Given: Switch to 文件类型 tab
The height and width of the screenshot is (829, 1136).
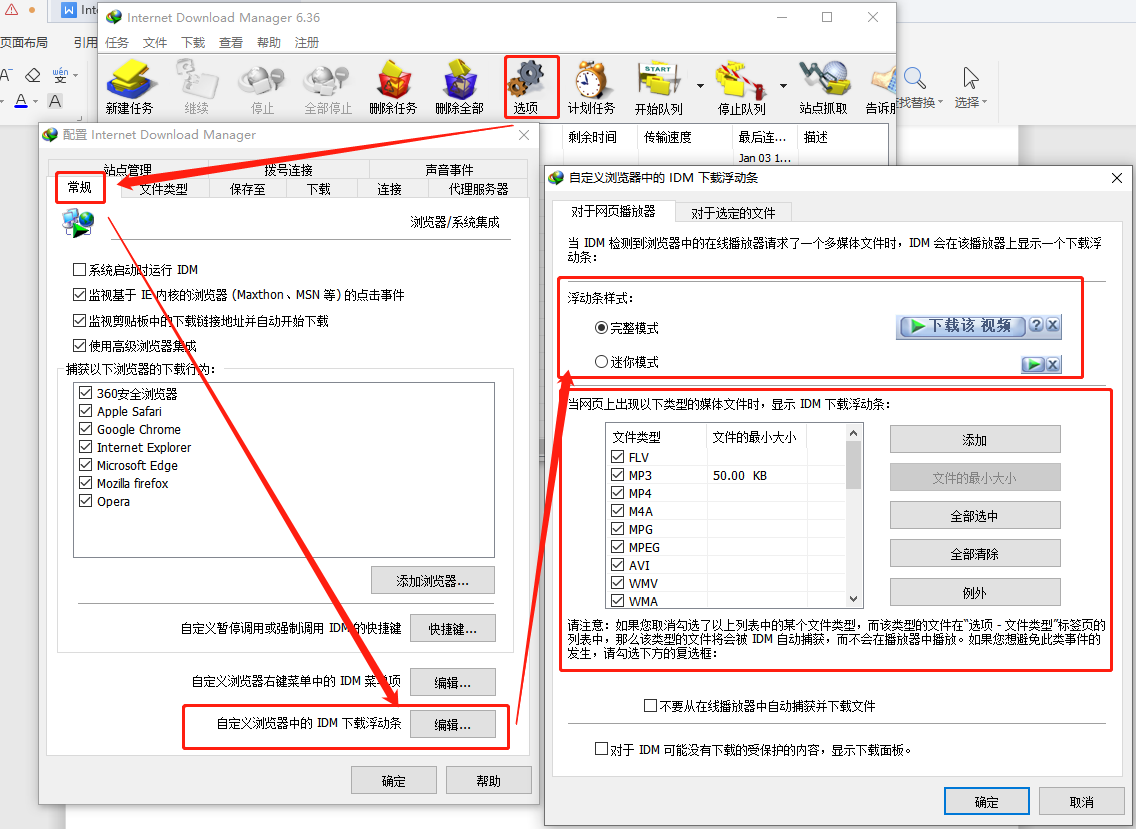Looking at the screenshot, I should click(x=164, y=189).
